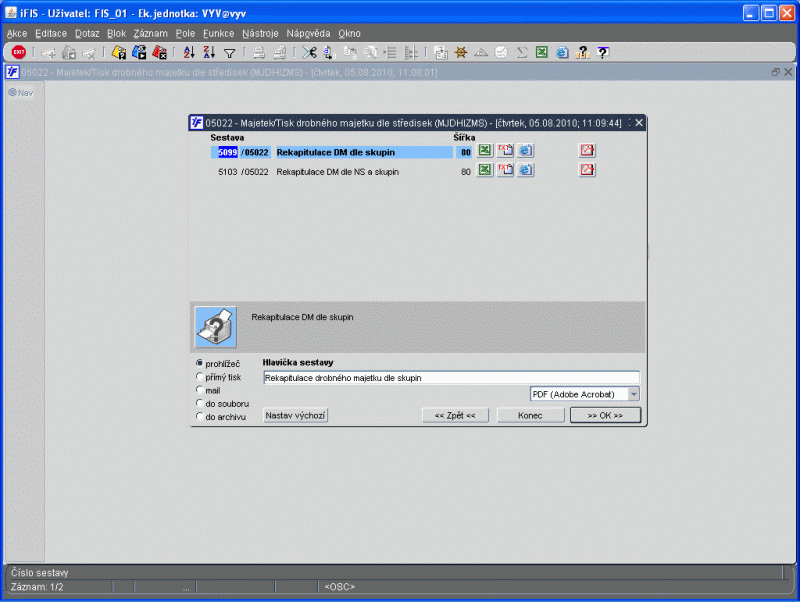800x602 pixels.
Task: Open the Nápověda menu
Action: point(308,33)
